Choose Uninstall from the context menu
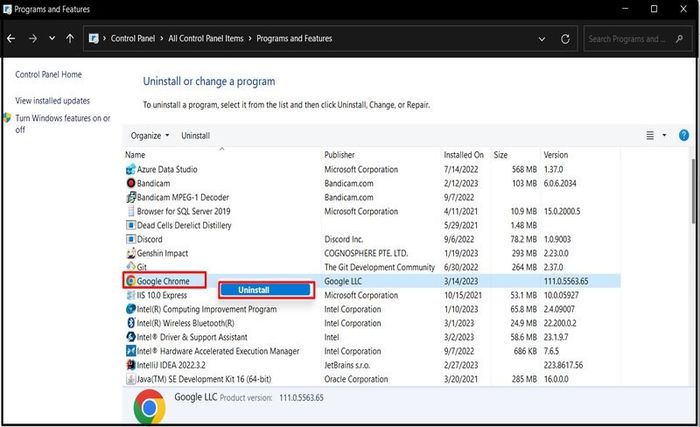This screenshot has width=700, height=427. 266,290
